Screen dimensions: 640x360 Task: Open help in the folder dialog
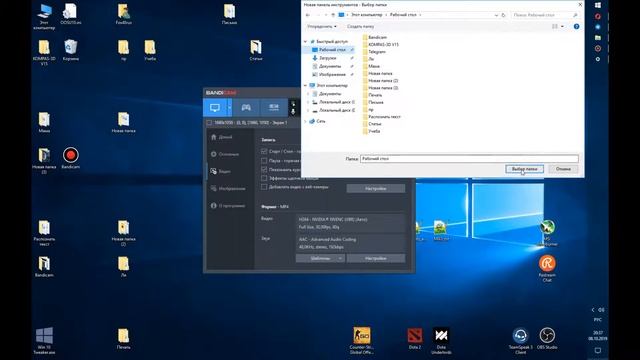576,27
